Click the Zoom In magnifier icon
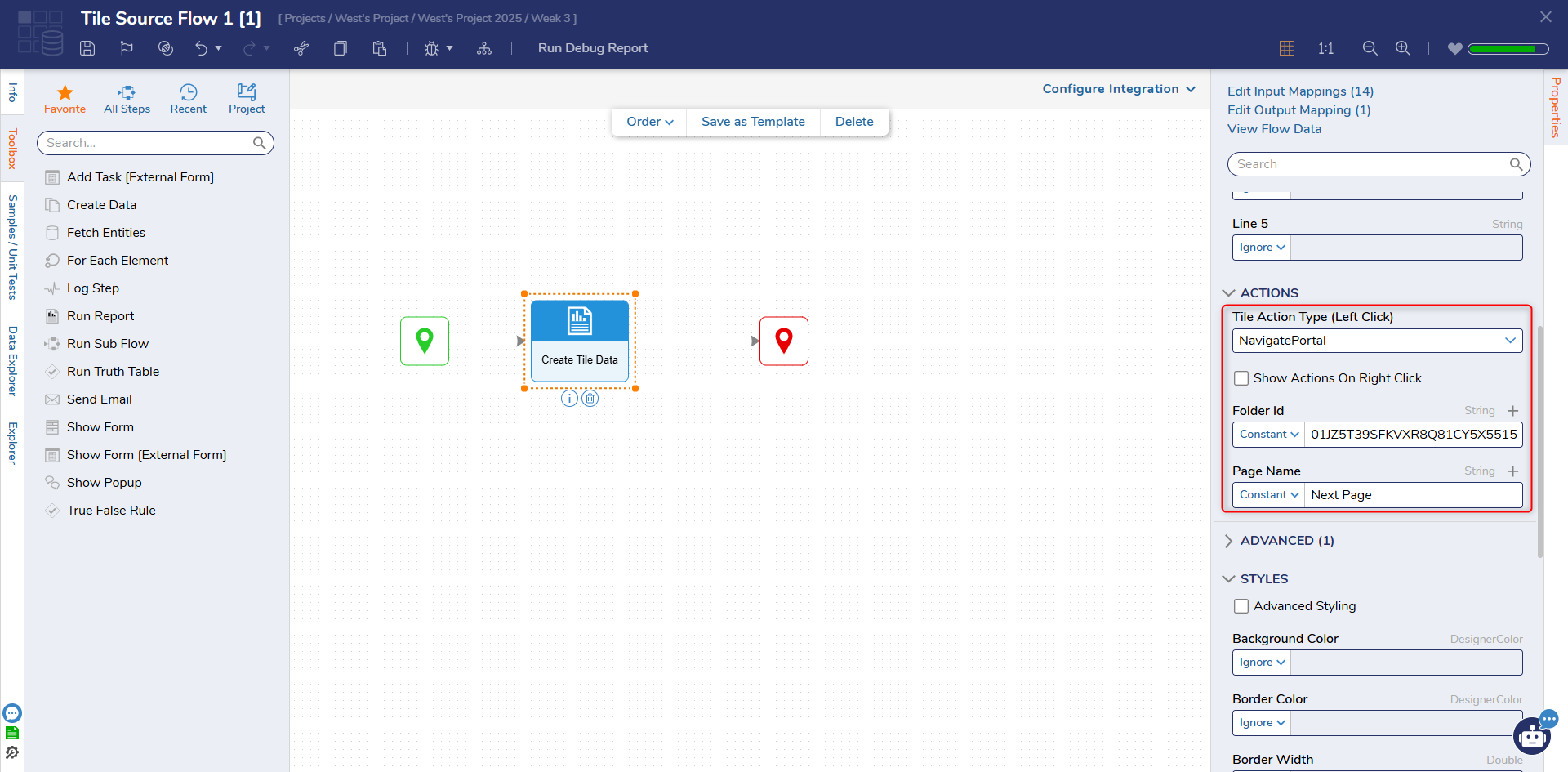The width and height of the screenshot is (1568, 772). (x=1402, y=48)
